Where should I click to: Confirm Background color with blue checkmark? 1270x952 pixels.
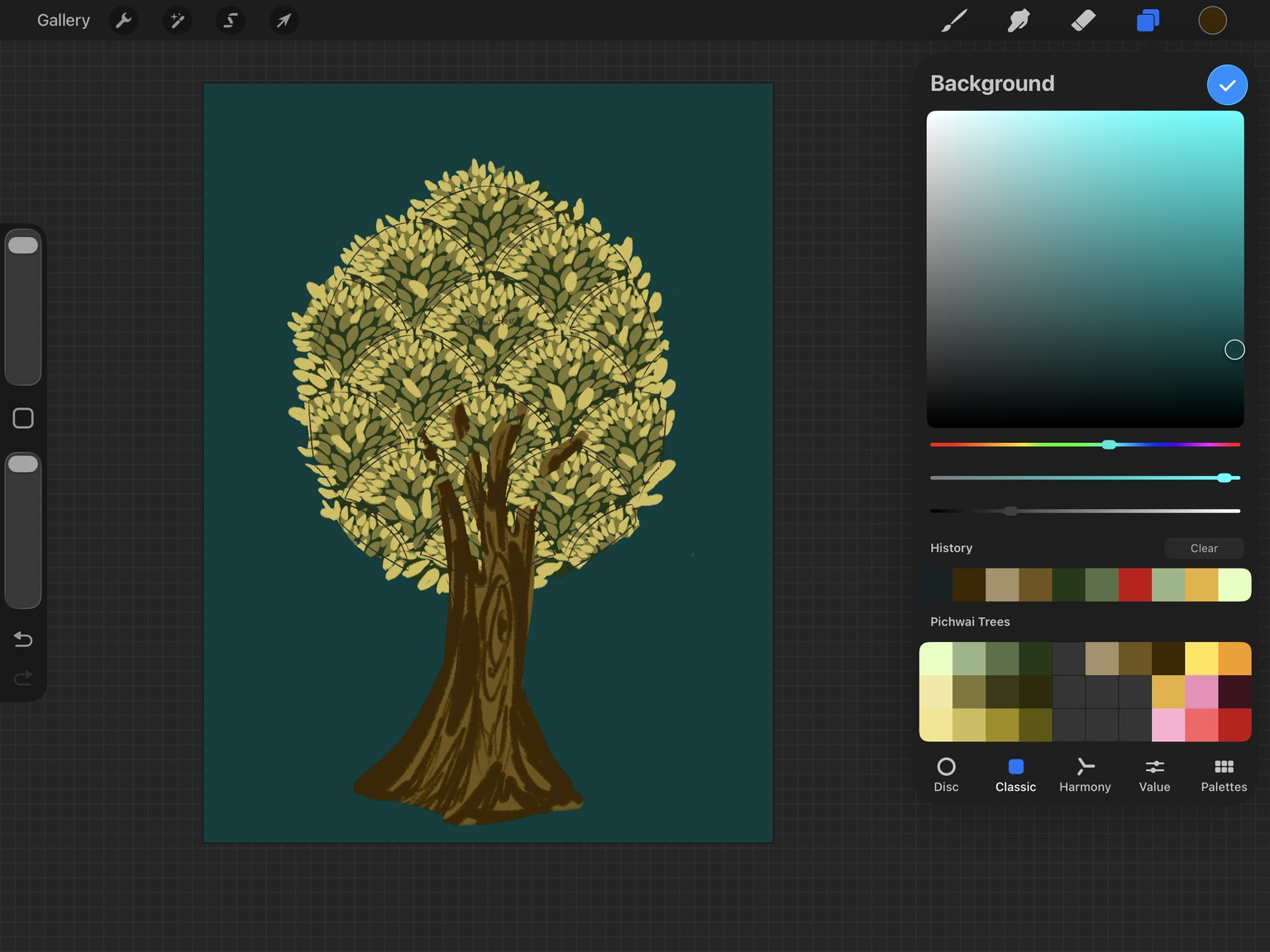click(x=1227, y=85)
